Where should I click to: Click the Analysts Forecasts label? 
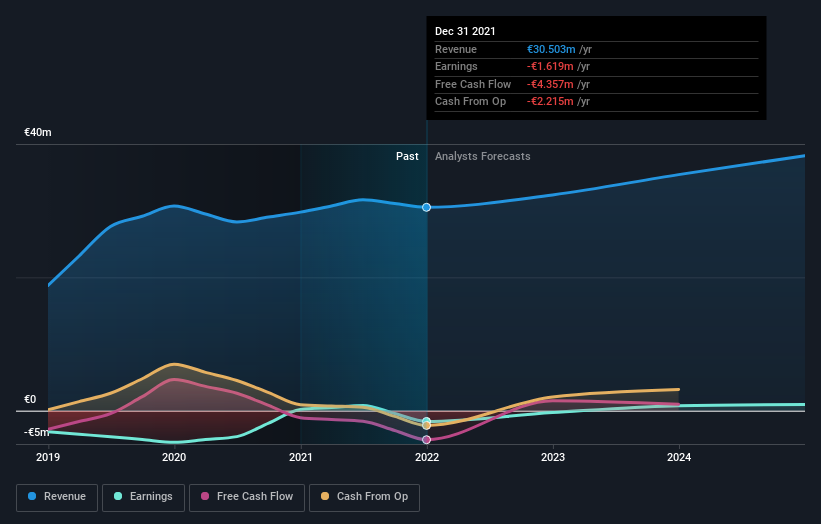[x=483, y=157]
